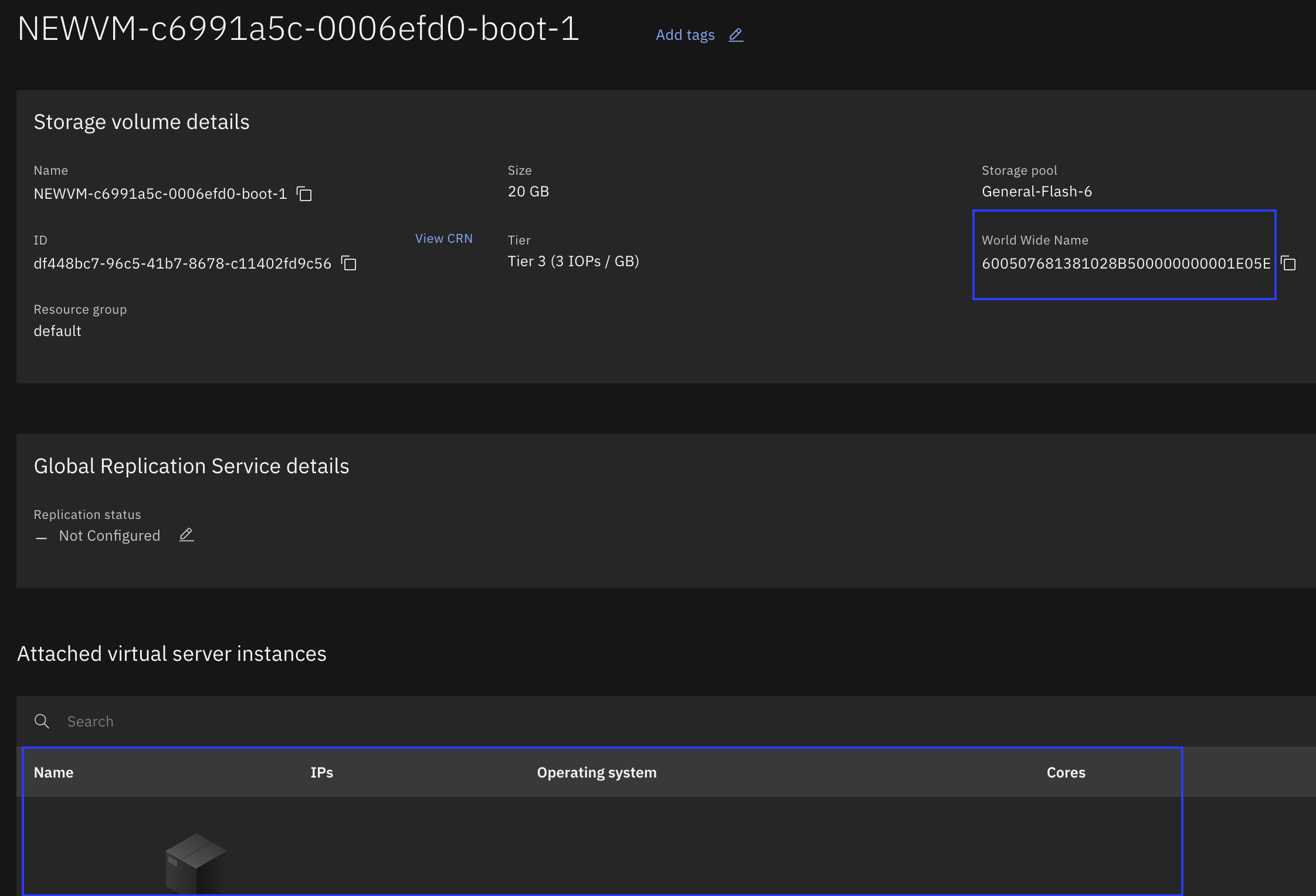The height and width of the screenshot is (896, 1316).
Task: Click the Not Configured replication status text
Action: click(110, 535)
